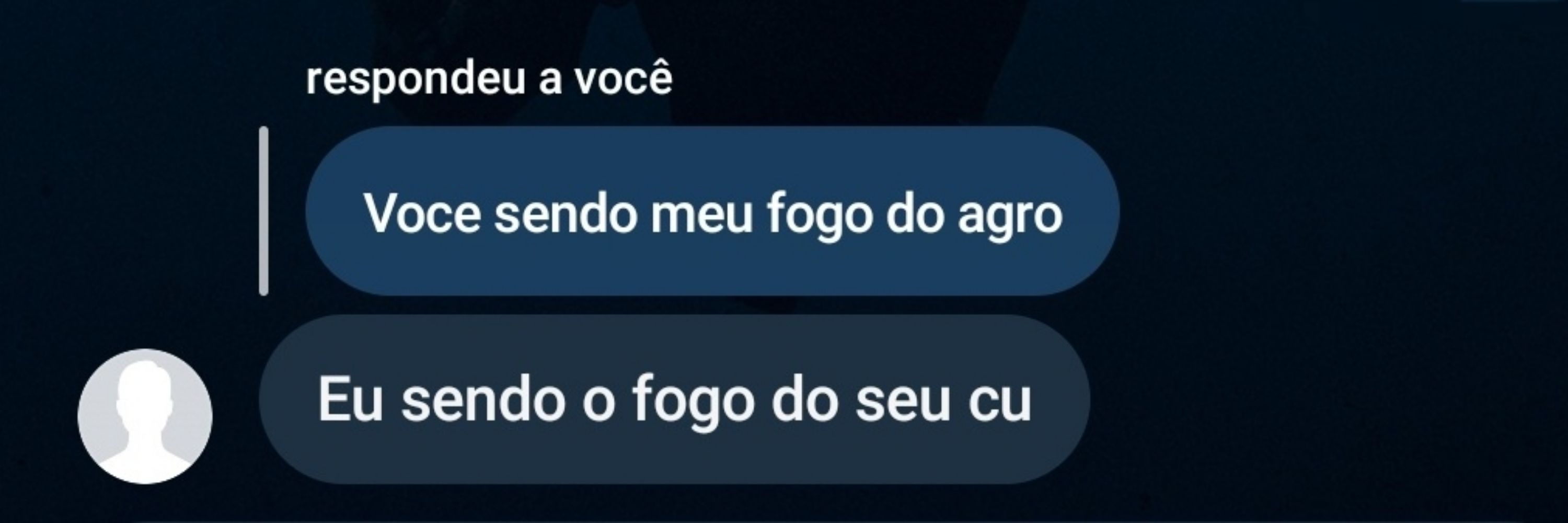Select the quoted message 'Voce sendo meu fogo do agro'
Viewport: 1568px width, 523px height.
pos(712,211)
